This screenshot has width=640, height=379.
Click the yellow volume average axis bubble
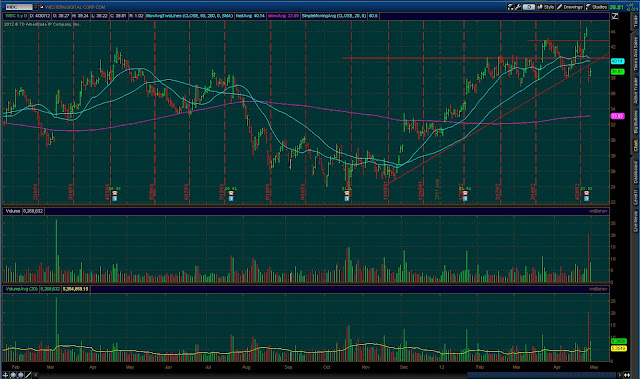point(618,348)
